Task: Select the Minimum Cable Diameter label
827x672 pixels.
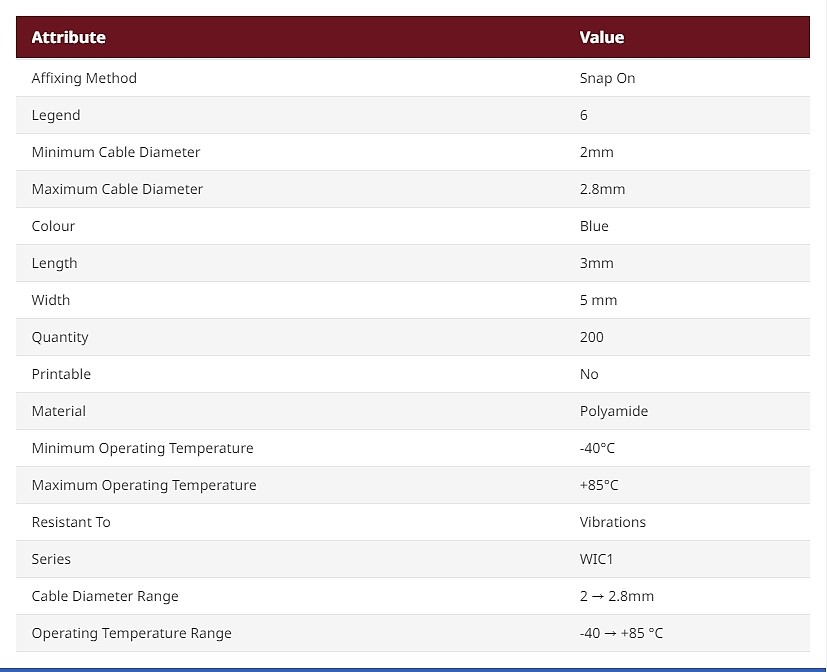Action: coord(116,152)
